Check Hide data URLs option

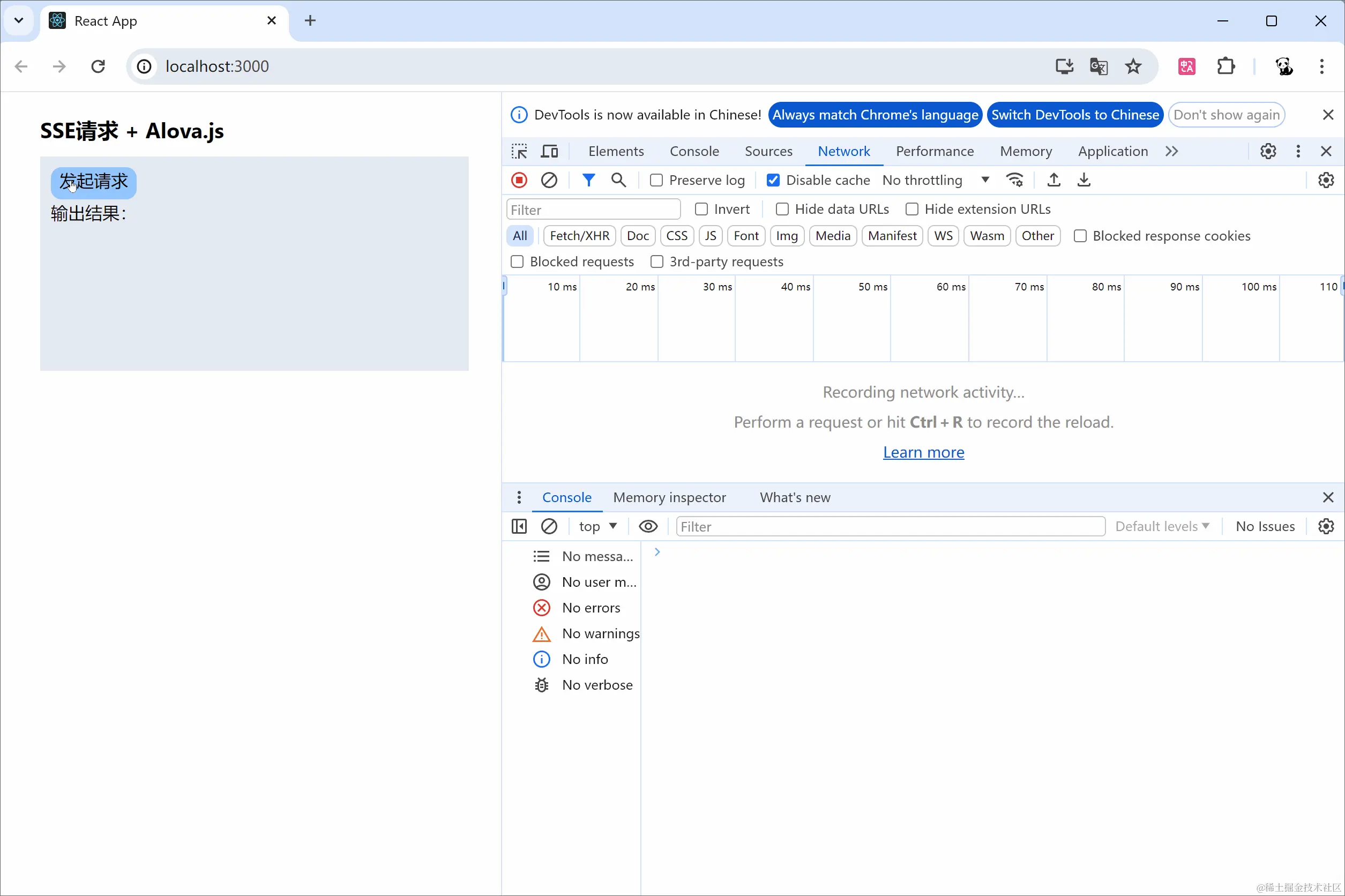click(782, 209)
